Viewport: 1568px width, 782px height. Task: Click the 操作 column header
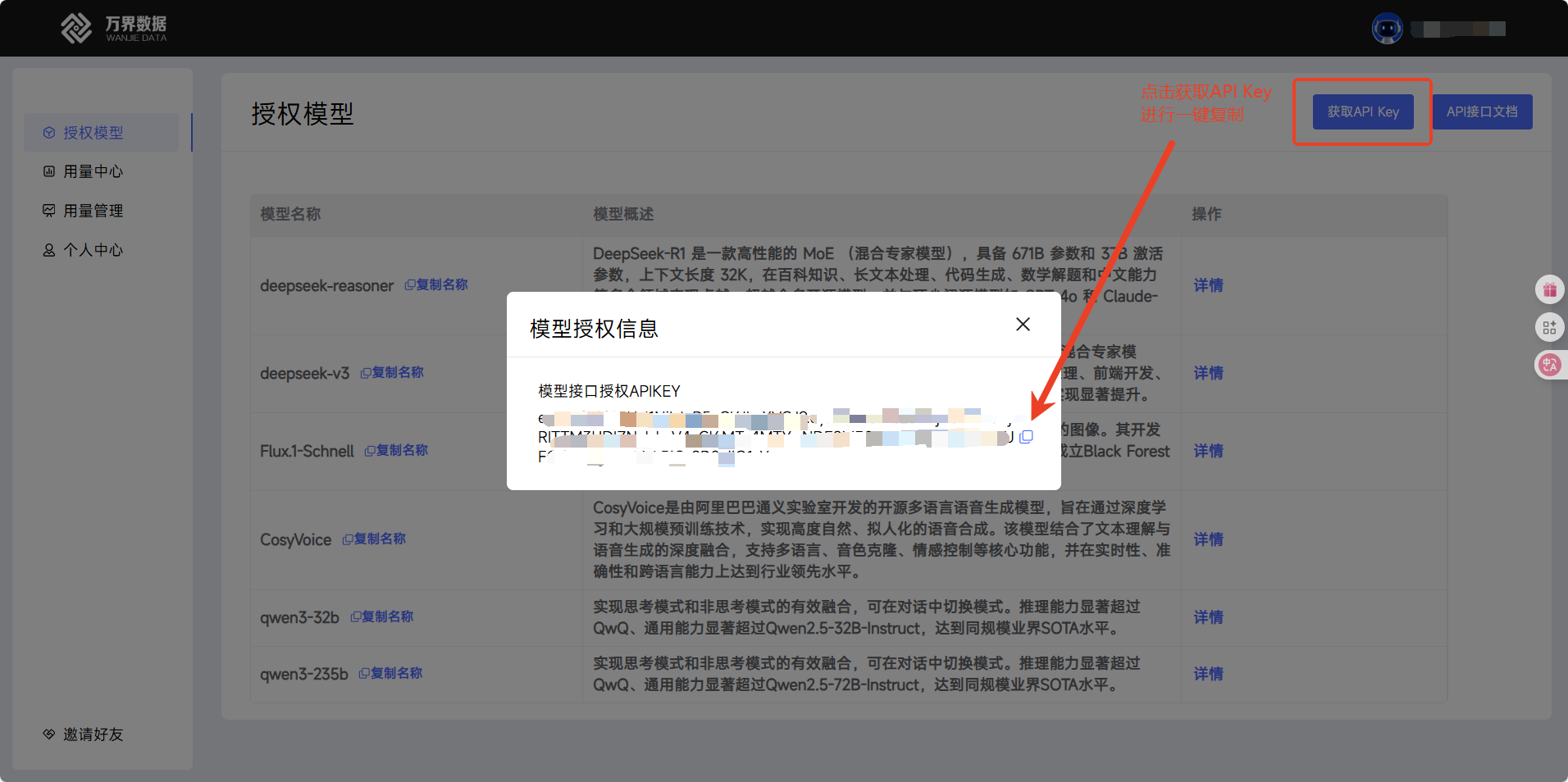(x=1206, y=214)
